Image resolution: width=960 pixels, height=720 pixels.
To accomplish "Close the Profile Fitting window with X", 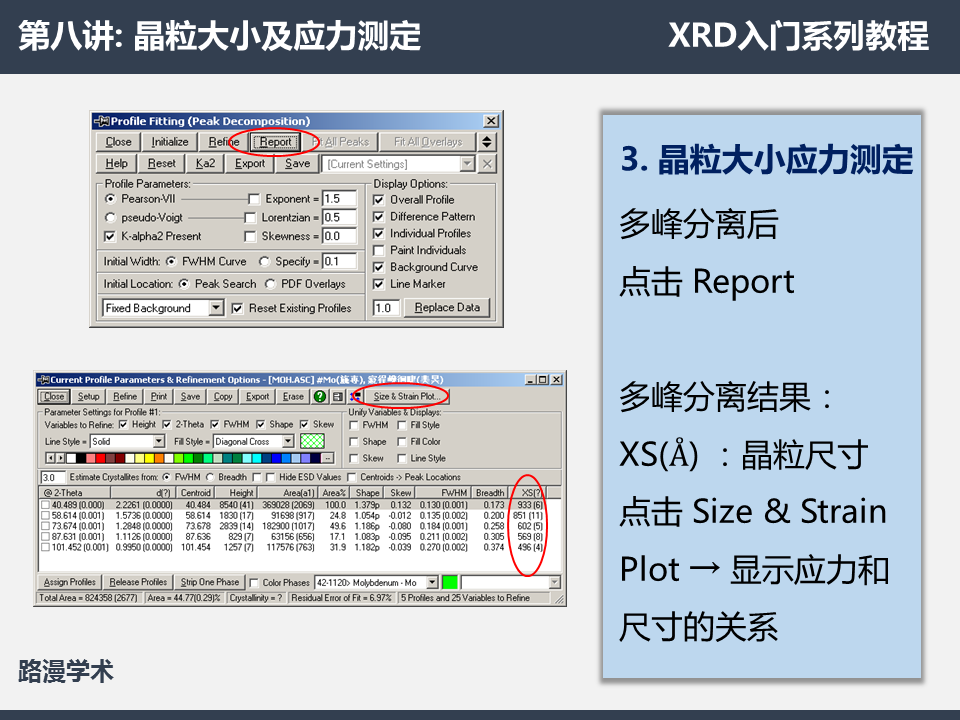I will tap(491, 121).
